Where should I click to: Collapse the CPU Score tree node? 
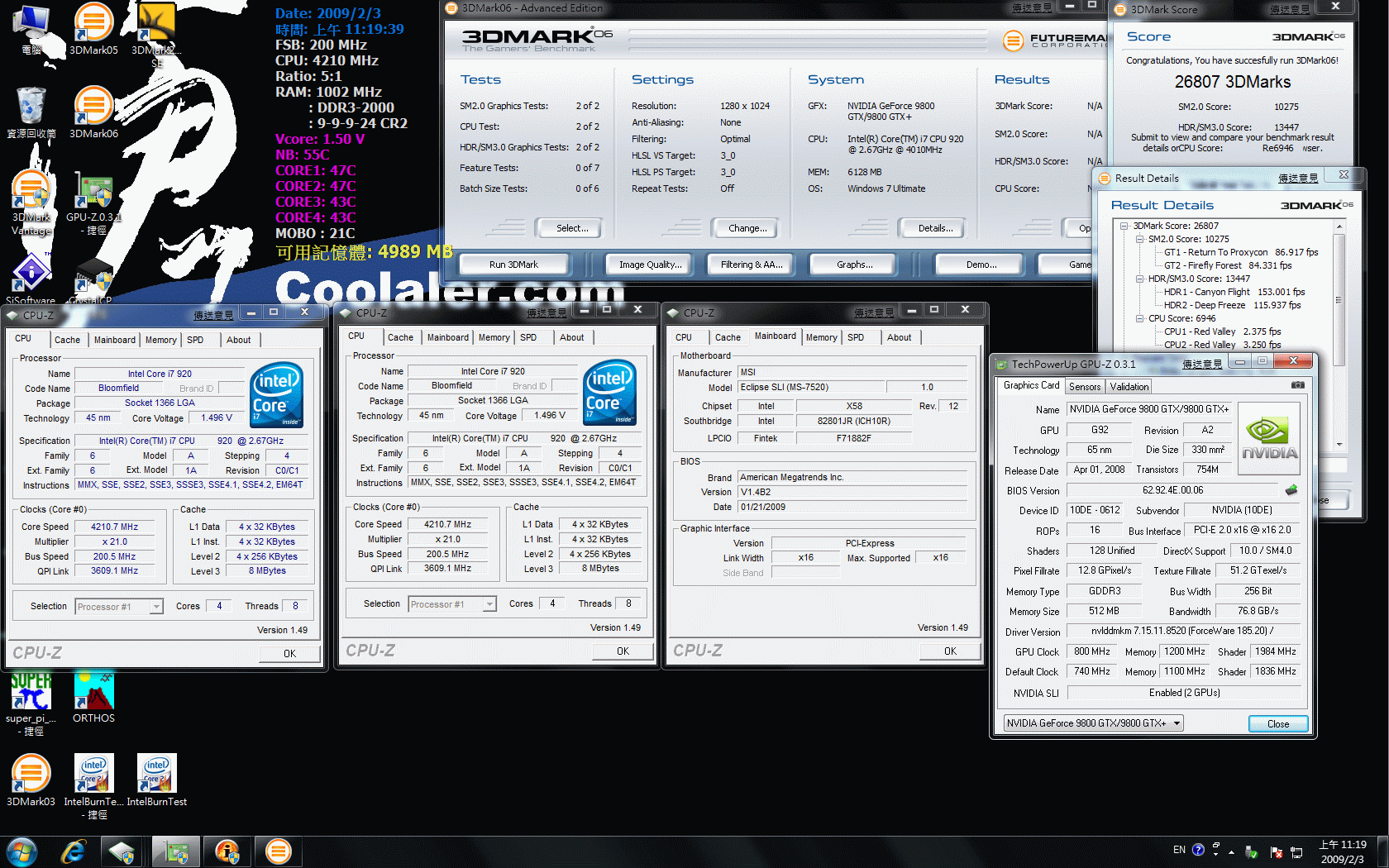(x=1139, y=318)
